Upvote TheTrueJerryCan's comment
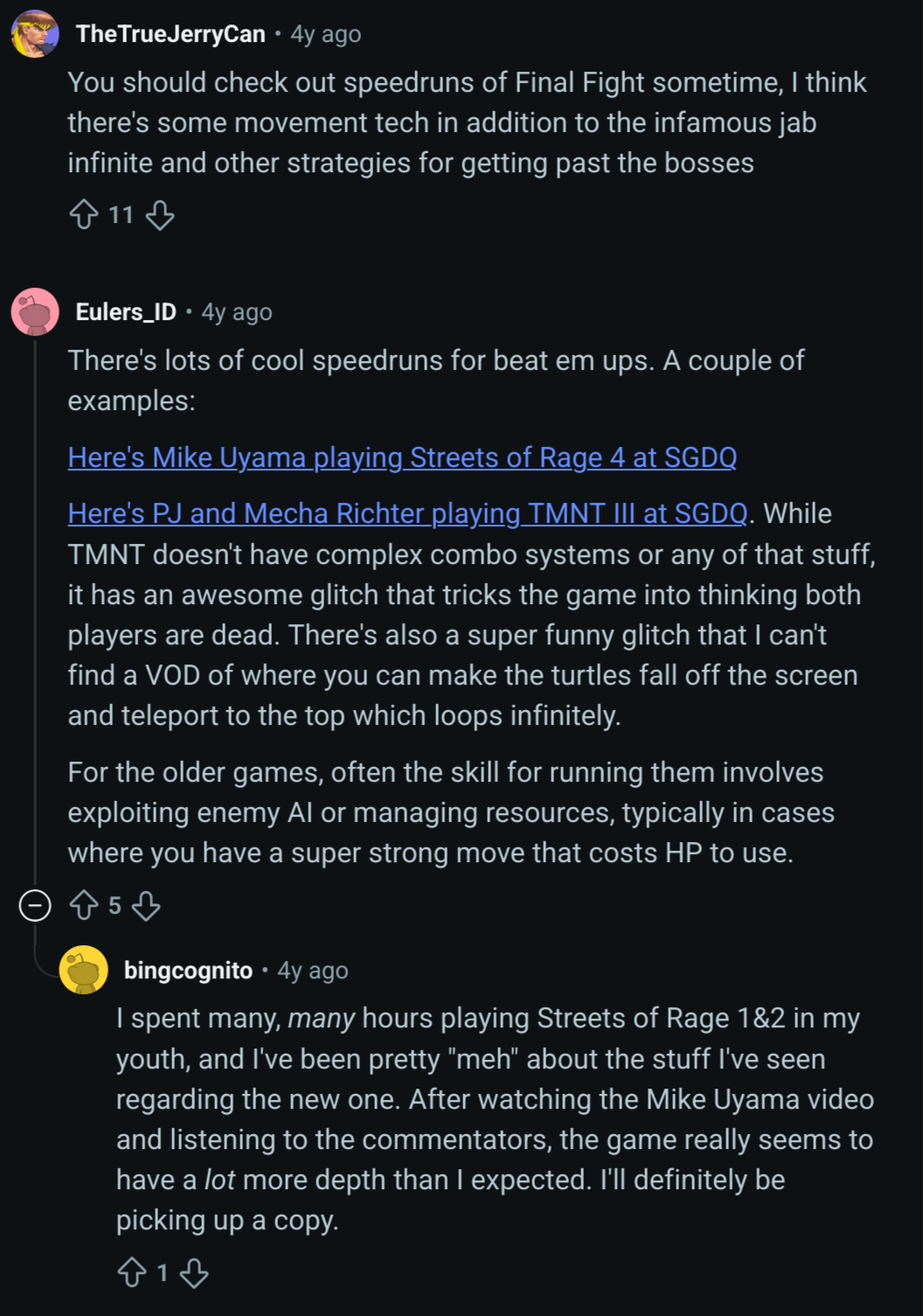923x1316 pixels. click(x=84, y=214)
